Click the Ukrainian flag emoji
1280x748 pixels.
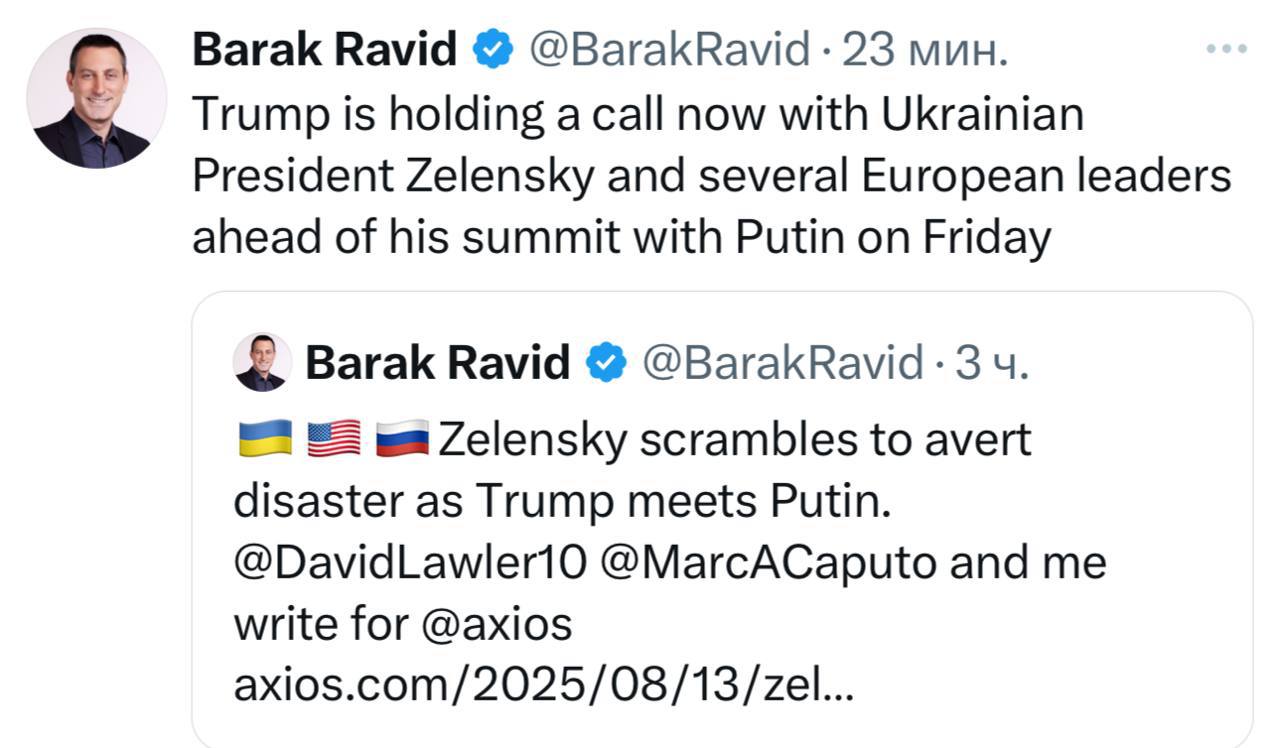[x=265, y=439]
